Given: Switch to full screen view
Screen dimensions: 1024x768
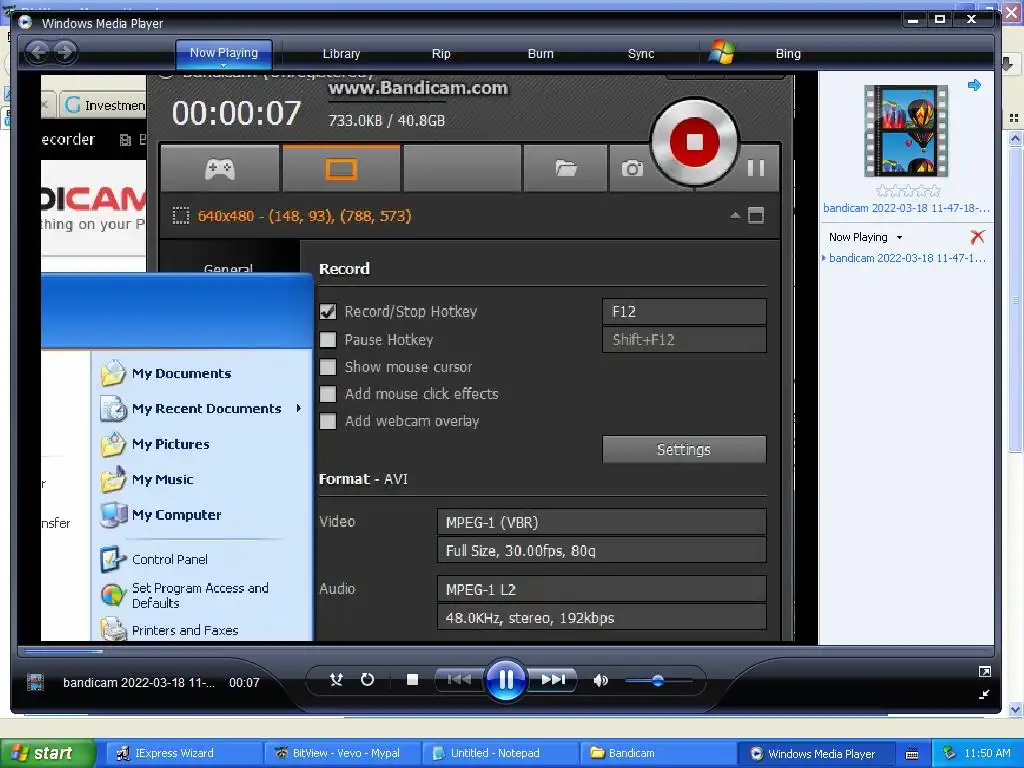Looking at the screenshot, I should point(984,671).
